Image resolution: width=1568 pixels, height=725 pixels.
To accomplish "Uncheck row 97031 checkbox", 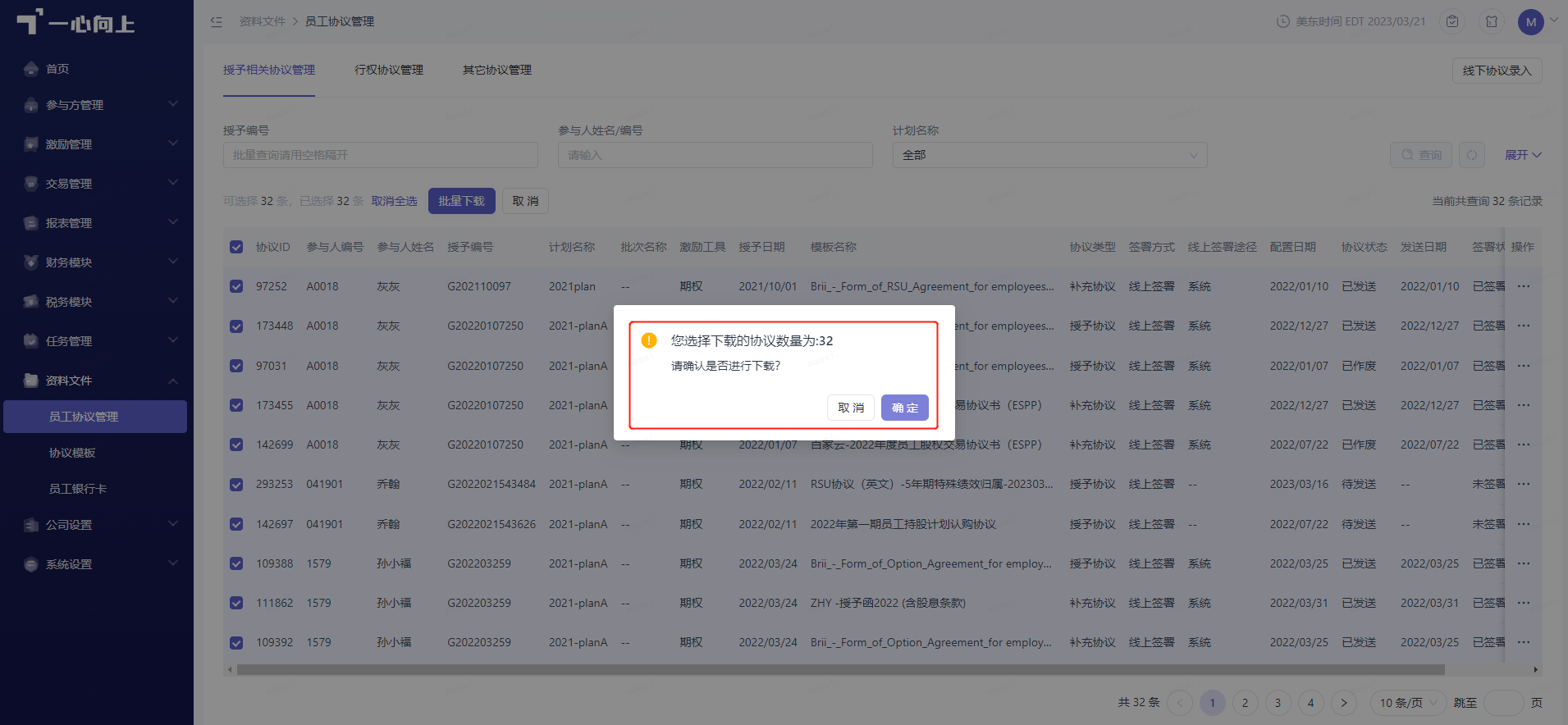I will pos(236,366).
